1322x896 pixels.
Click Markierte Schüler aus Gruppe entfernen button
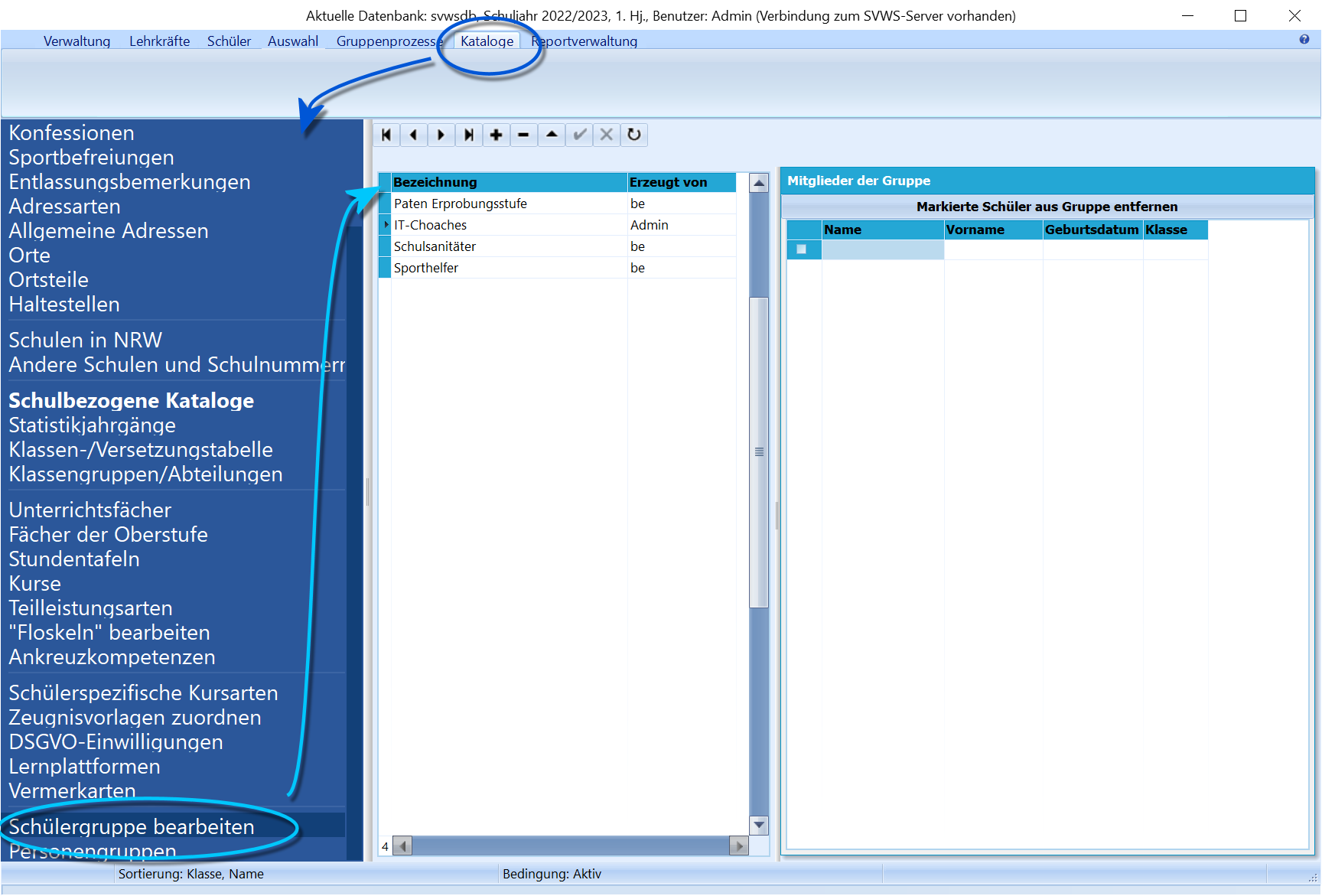coord(1047,207)
